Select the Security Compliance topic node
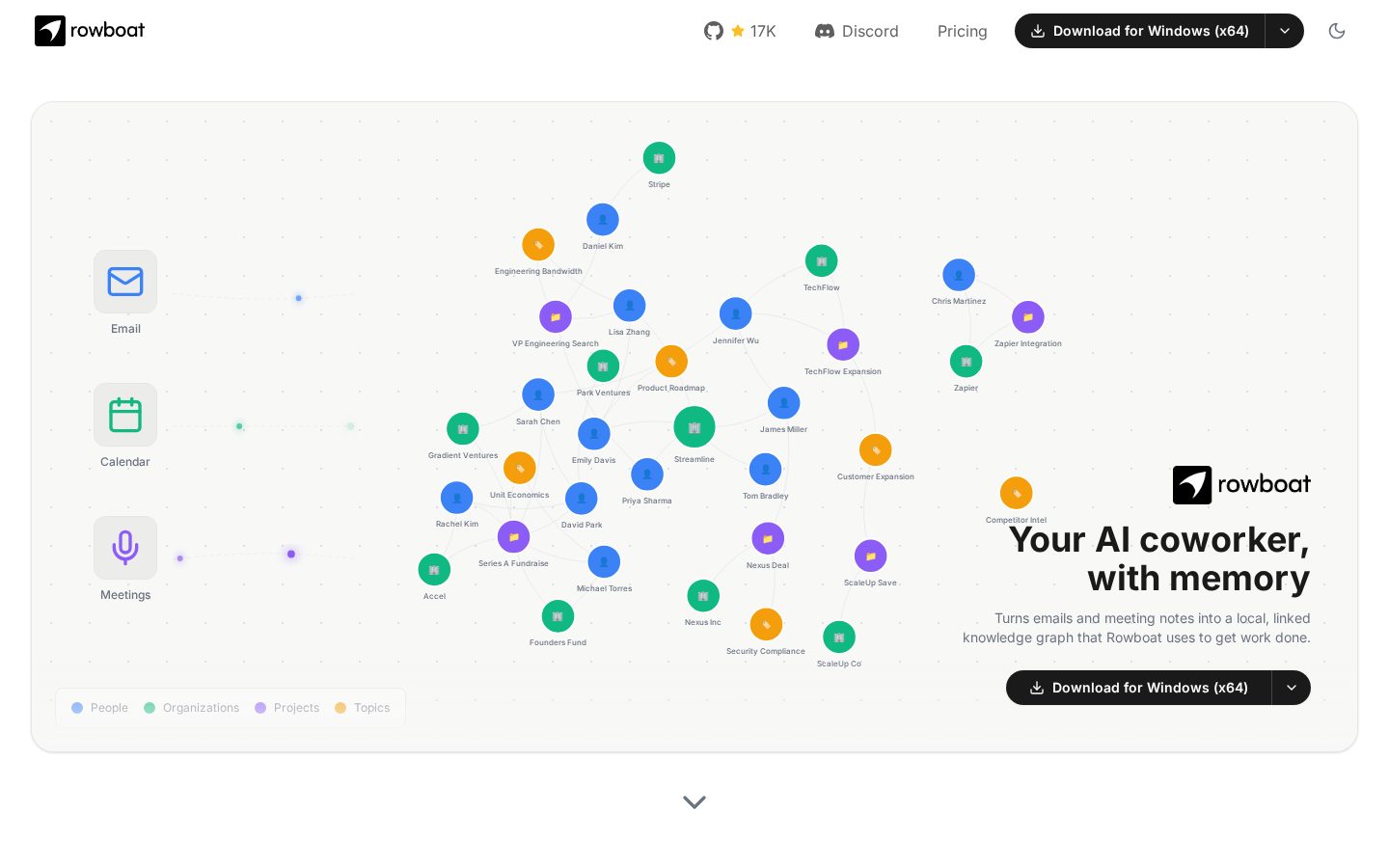This screenshot has width=1389, height=868. coord(766,625)
